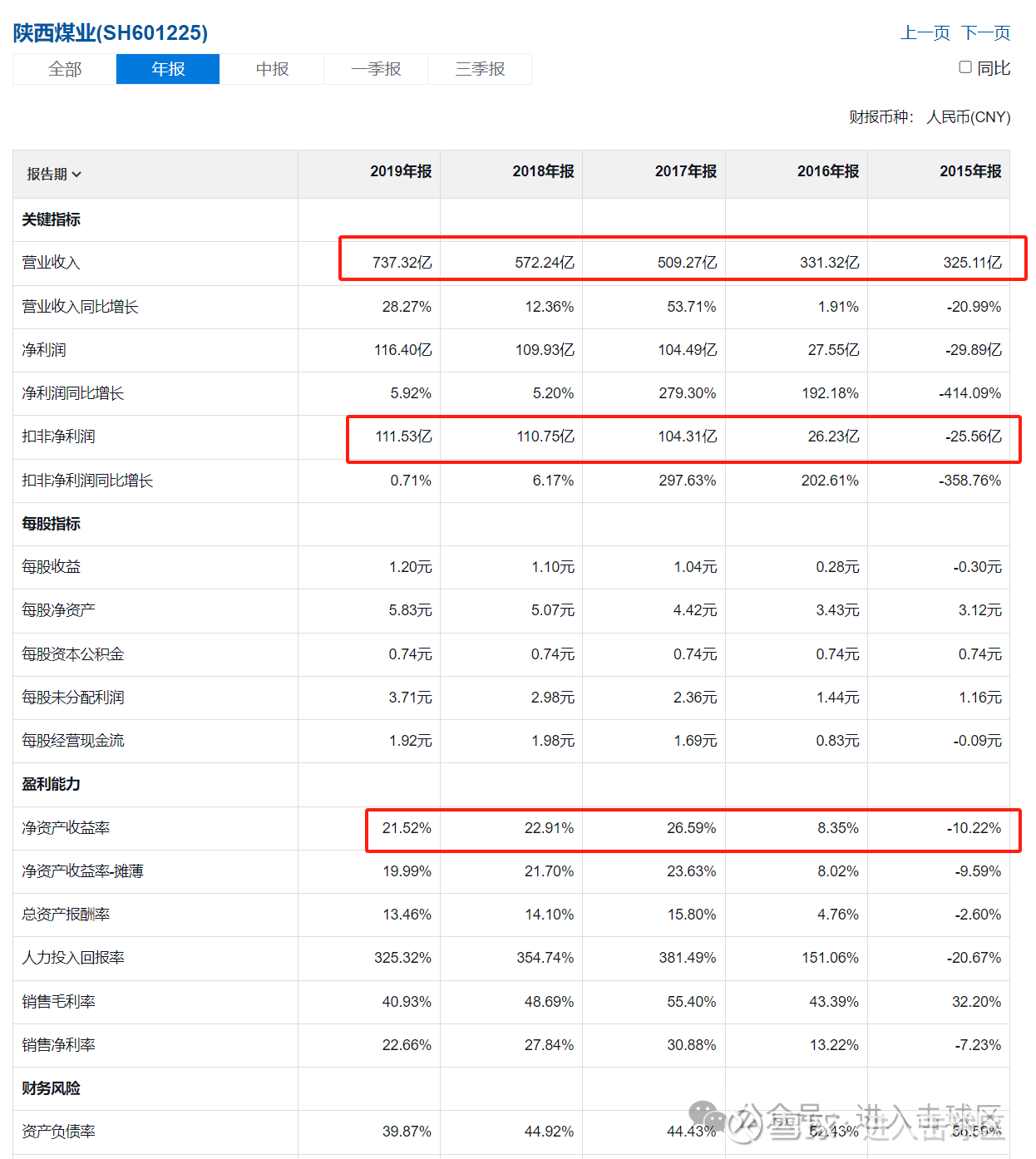Image resolution: width=1036 pixels, height=1159 pixels.
Task: Click 2018 总资产报酬率 value 14.10%
Action: coord(549,915)
